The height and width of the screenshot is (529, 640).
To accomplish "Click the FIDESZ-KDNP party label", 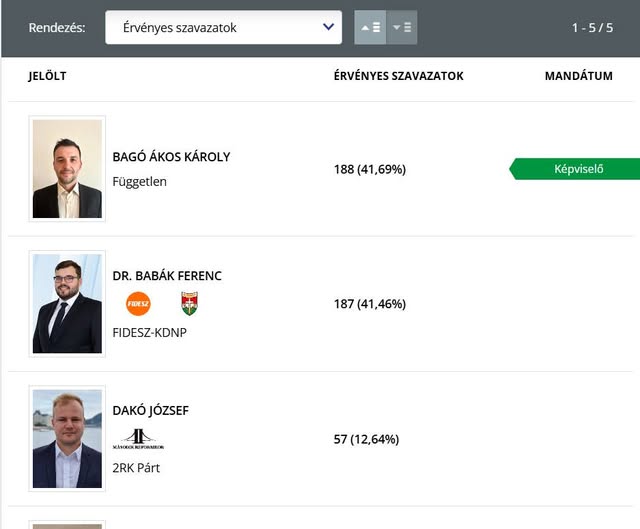I will tap(149, 333).
